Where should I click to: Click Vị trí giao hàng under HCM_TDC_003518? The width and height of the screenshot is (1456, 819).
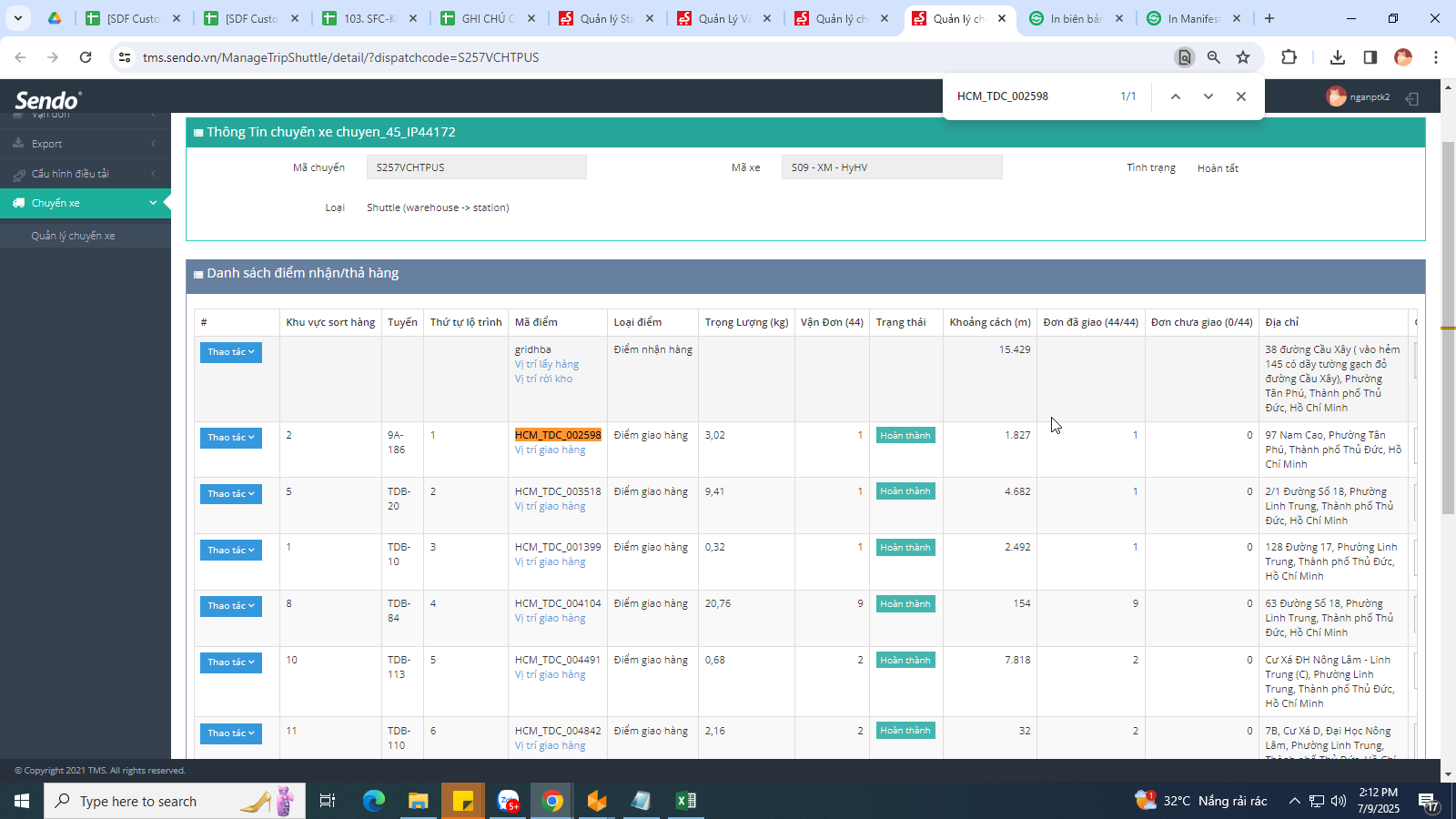click(x=551, y=506)
